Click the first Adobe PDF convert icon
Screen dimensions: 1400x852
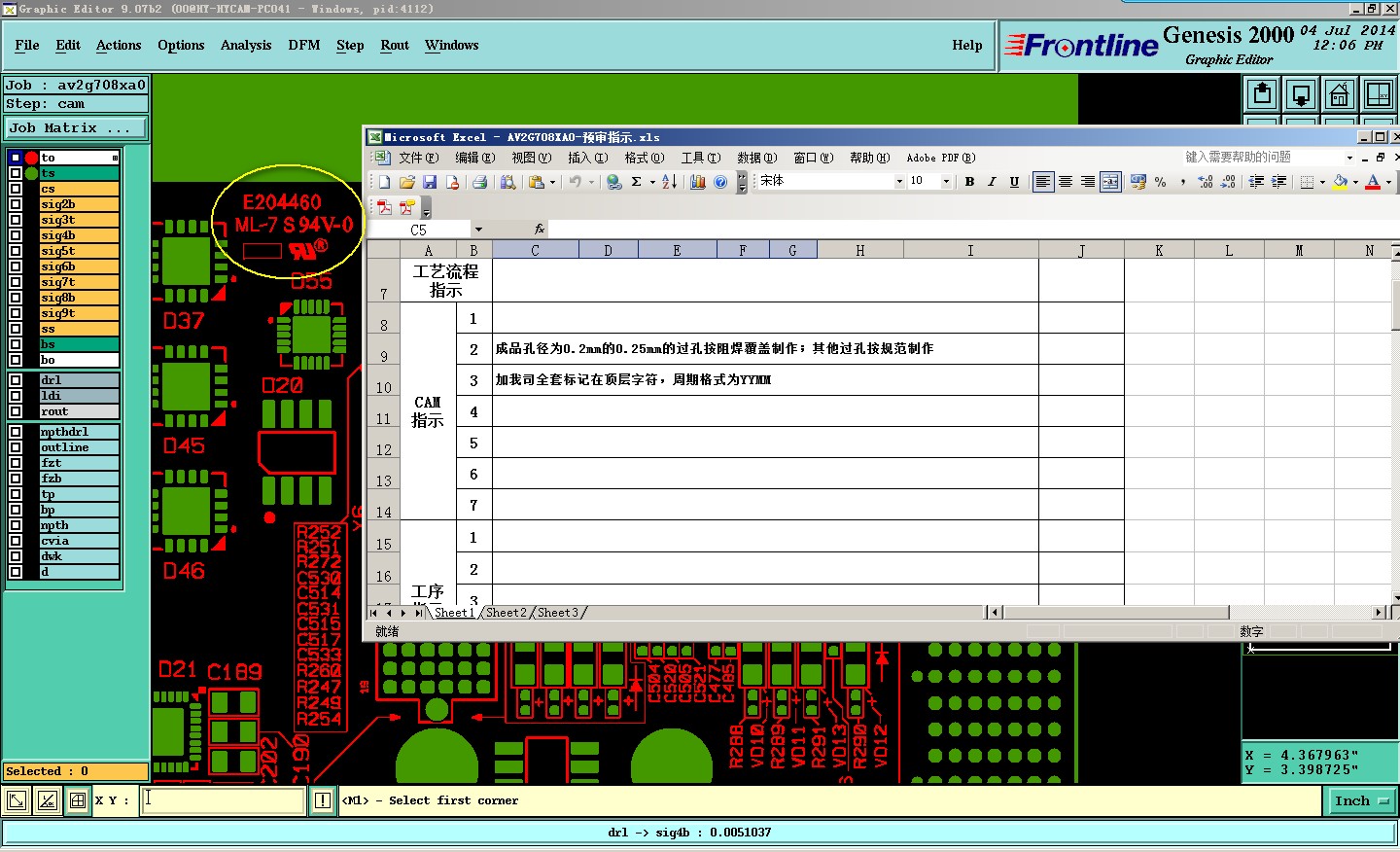pyautogui.click(x=384, y=207)
